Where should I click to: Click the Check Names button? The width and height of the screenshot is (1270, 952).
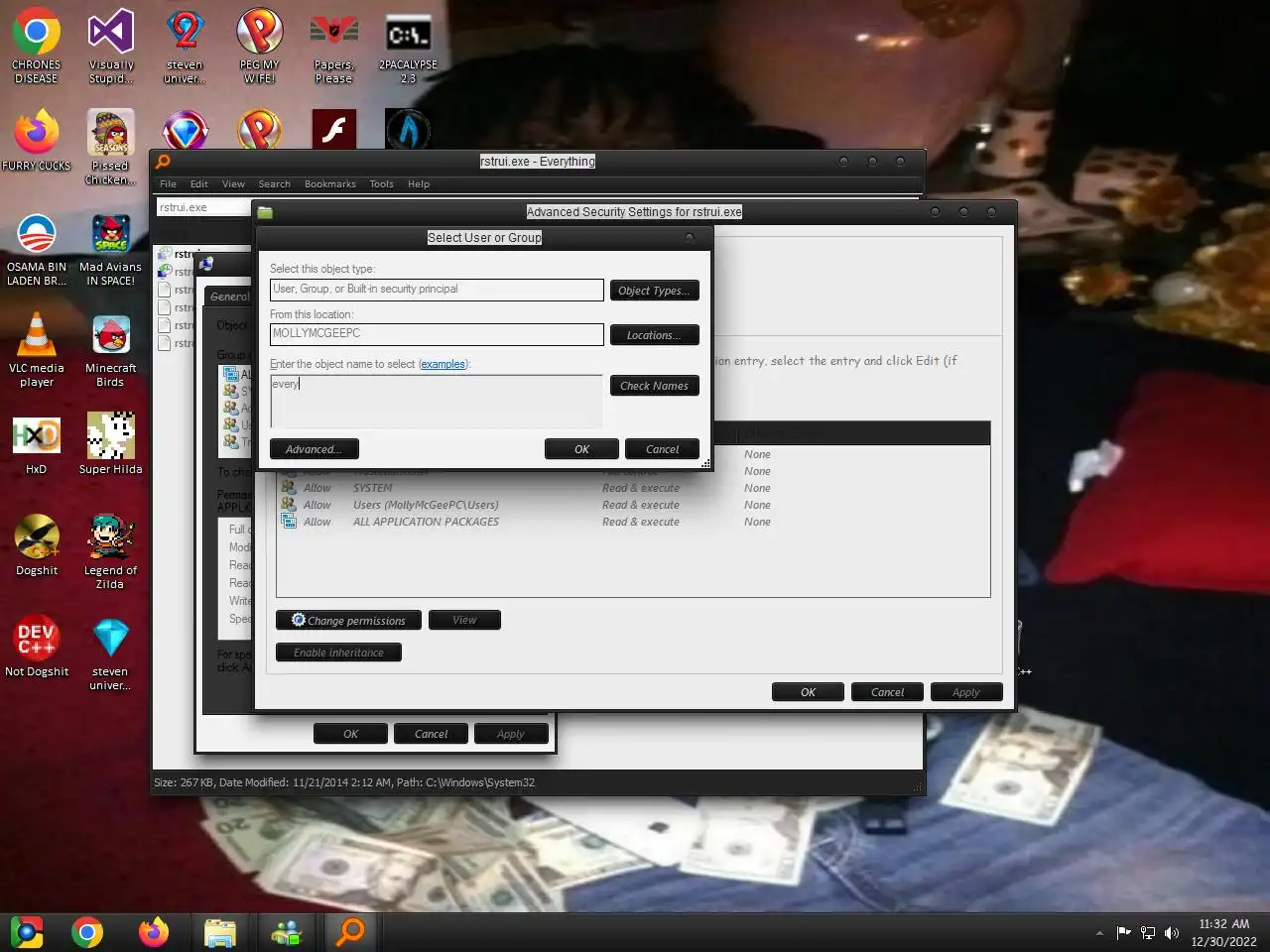click(655, 386)
